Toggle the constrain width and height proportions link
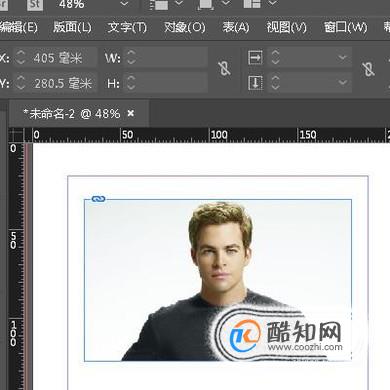The height and width of the screenshot is (390, 390). pos(224,69)
